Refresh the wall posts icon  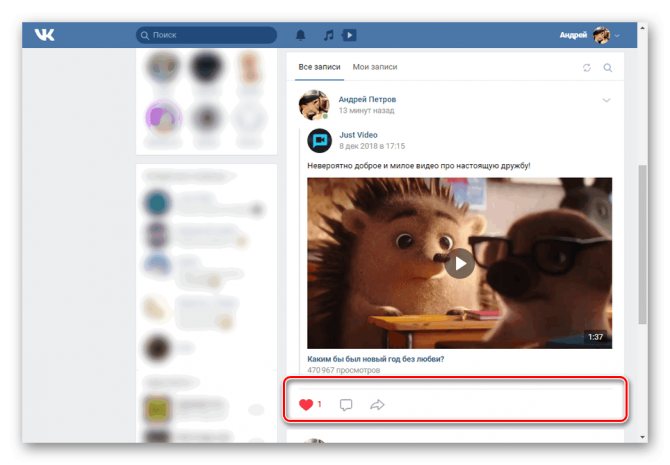587,68
